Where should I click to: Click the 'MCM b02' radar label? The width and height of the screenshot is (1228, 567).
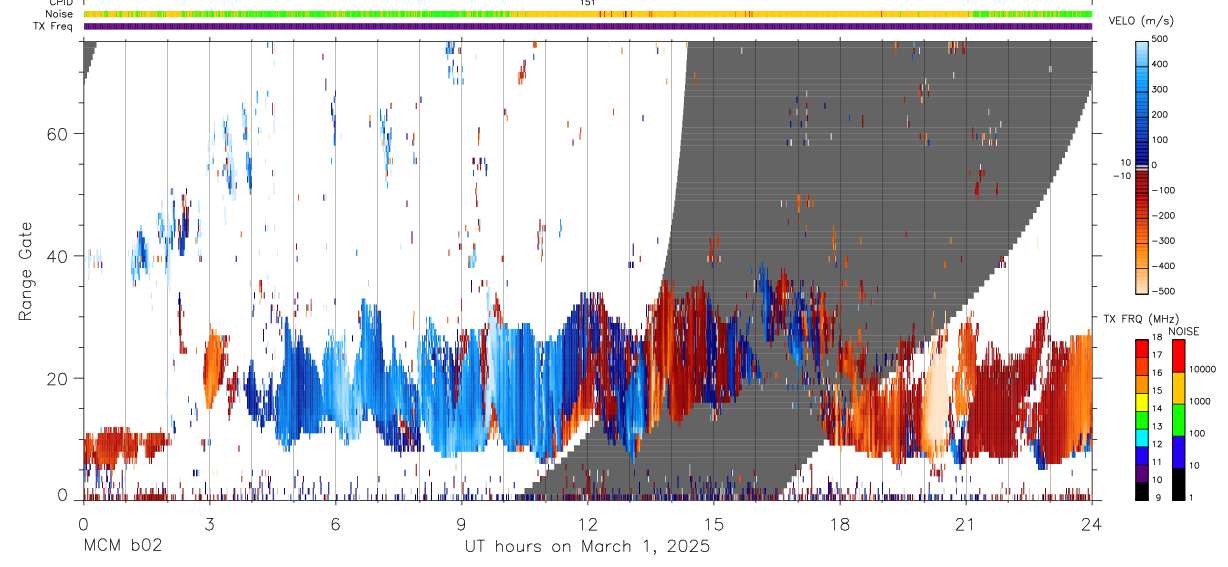122,547
